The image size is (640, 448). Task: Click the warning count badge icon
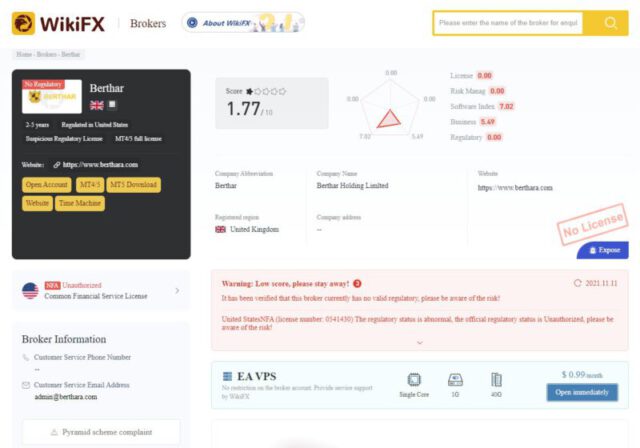point(357,283)
